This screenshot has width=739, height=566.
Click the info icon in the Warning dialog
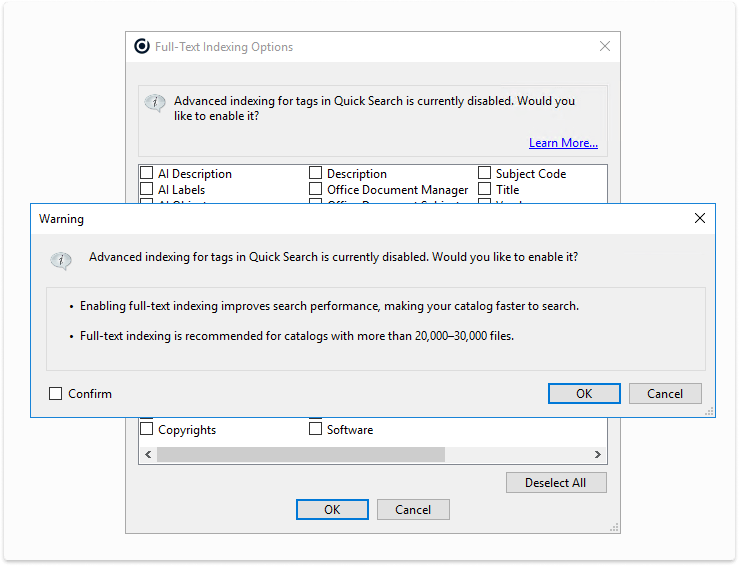pyautogui.click(x=61, y=260)
